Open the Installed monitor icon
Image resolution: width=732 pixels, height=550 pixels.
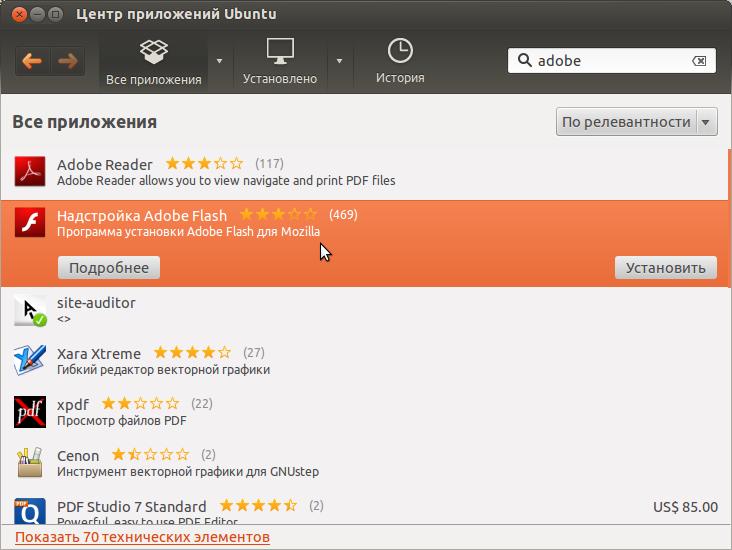(x=280, y=51)
